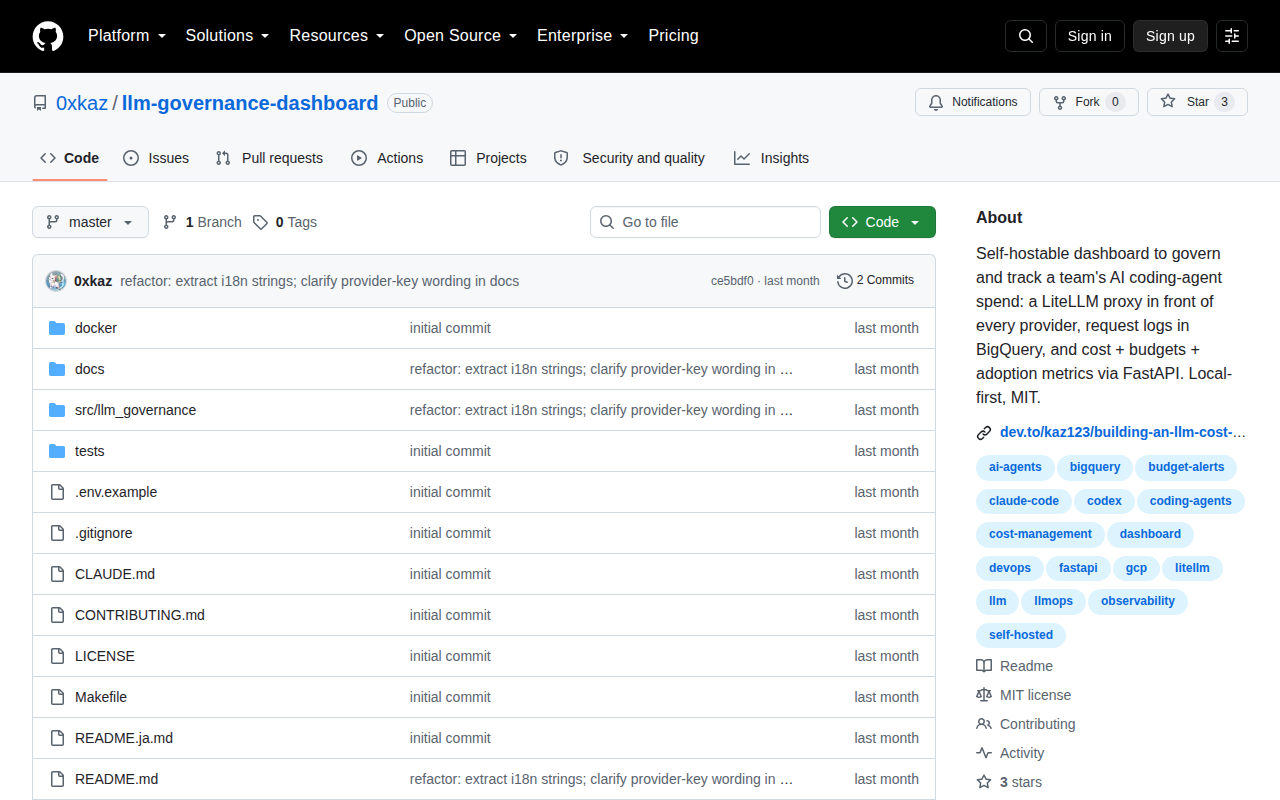
Task: Click the docker folder icon
Action: [57, 328]
